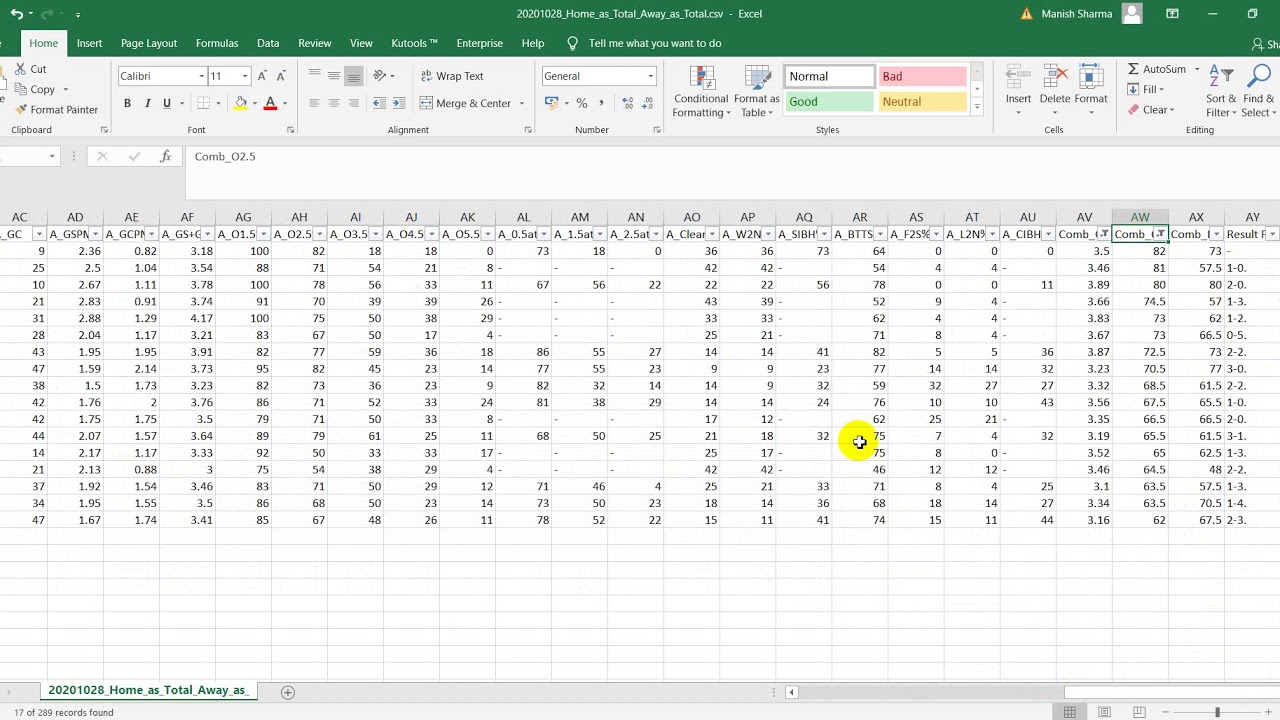Toggle Bottom Align button

pos(353,76)
